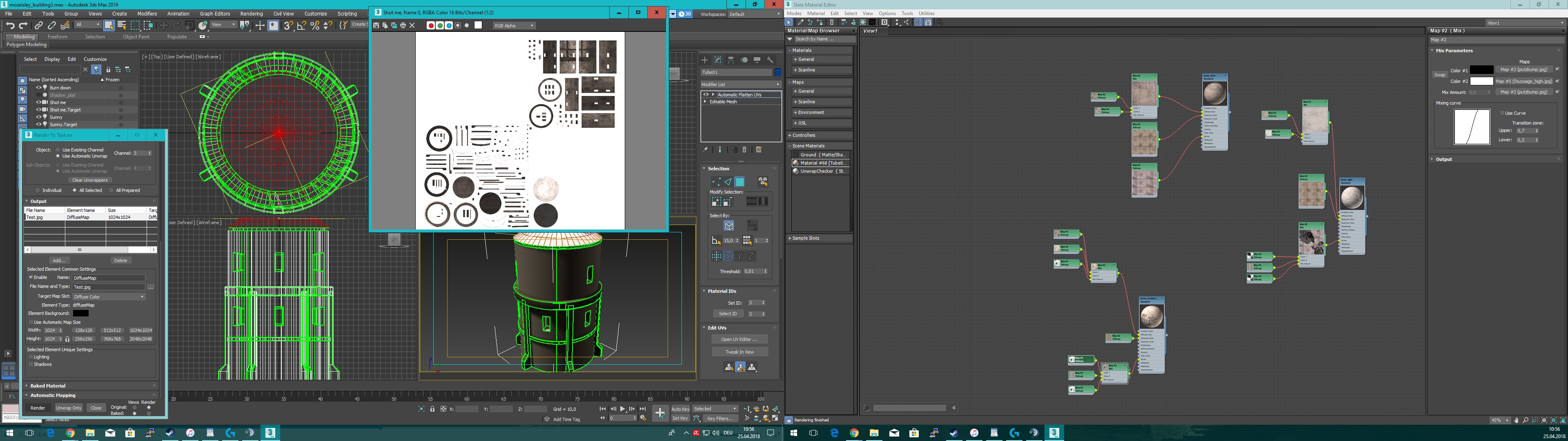
Task: Enable the Individual radio button in Render To Texture
Action: click(x=38, y=190)
